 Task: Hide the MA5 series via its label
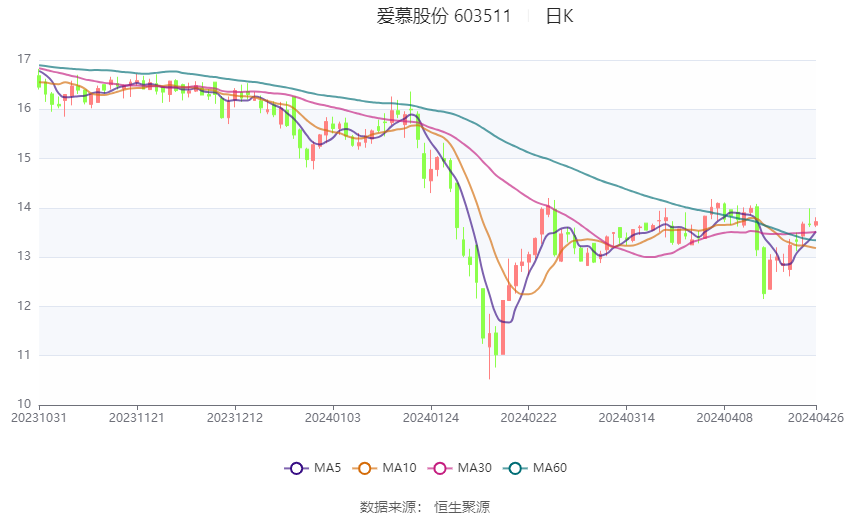tap(327, 468)
